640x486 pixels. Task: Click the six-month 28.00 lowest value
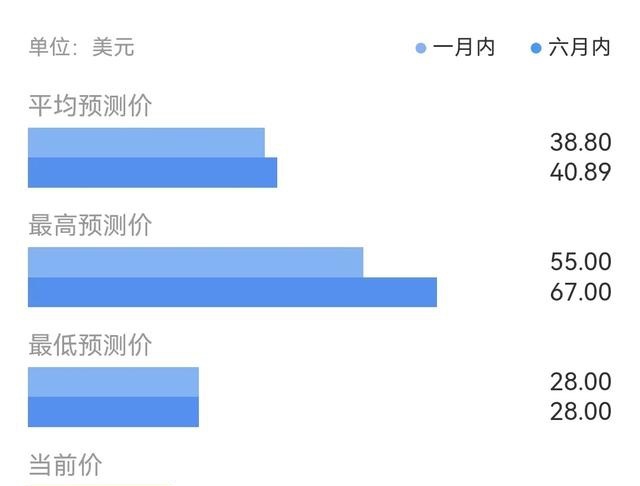click(580, 411)
